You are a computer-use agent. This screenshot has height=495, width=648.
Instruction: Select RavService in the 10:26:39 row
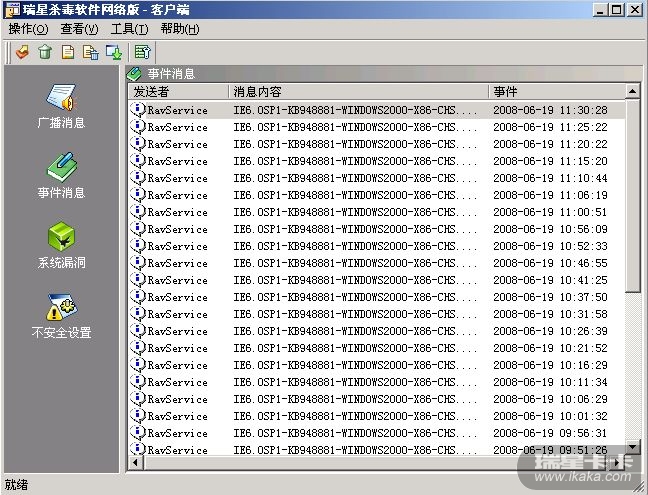[x=177, y=331]
